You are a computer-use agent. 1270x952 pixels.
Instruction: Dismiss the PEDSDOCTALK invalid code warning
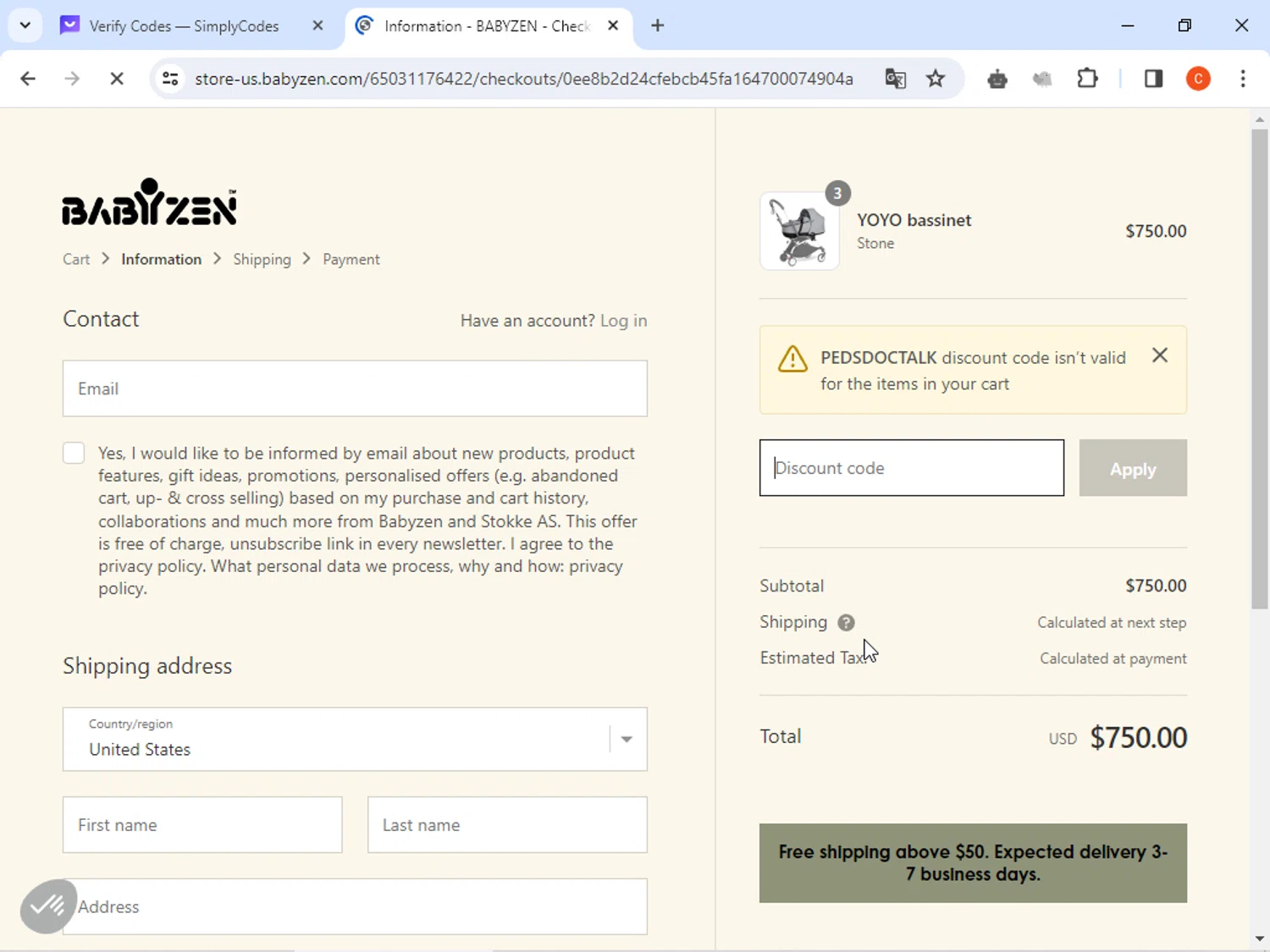(x=1160, y=355)
